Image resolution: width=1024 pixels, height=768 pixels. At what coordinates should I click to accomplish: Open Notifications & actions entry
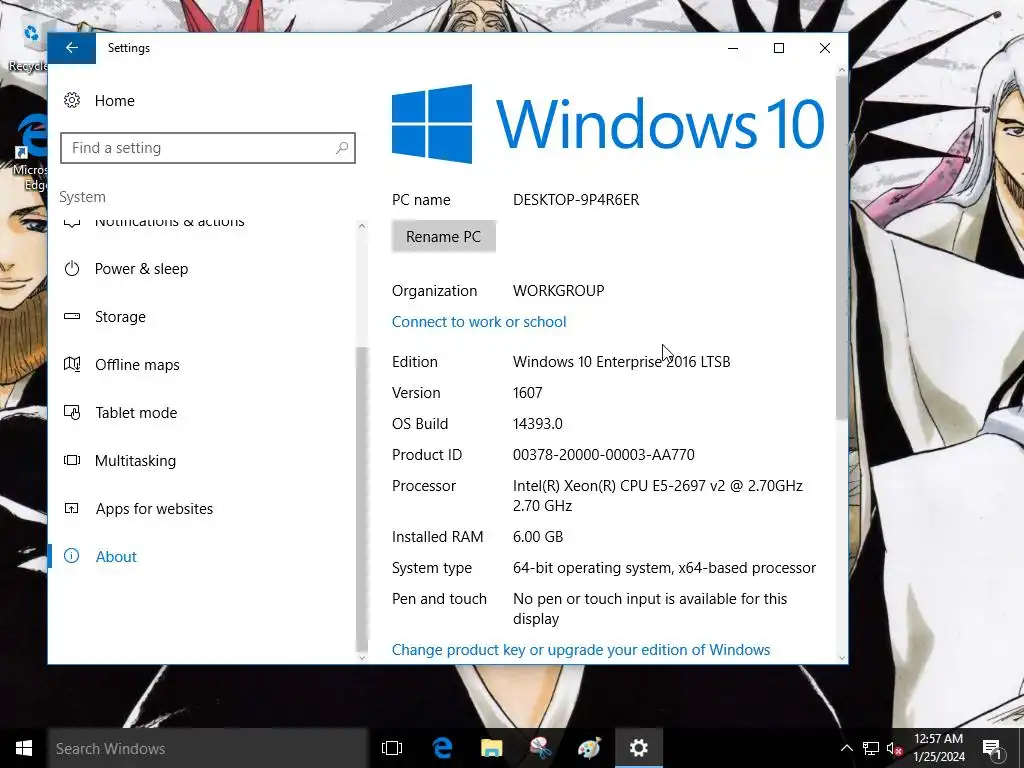[170, 222]
